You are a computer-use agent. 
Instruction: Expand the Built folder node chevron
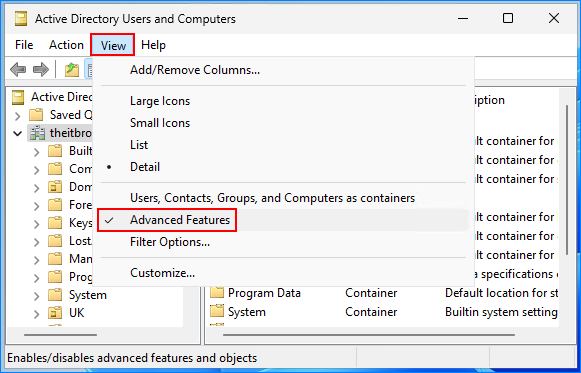36,152
